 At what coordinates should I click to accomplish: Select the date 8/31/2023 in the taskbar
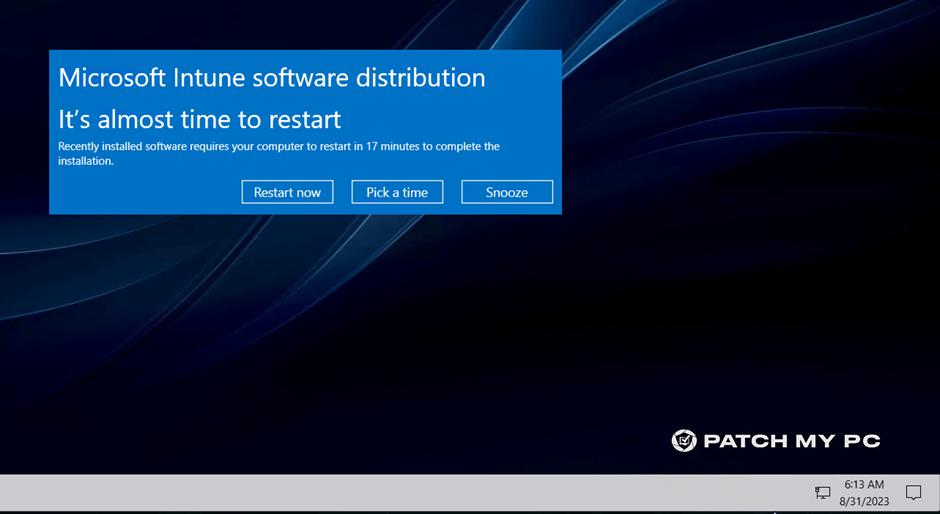point(864,501)
